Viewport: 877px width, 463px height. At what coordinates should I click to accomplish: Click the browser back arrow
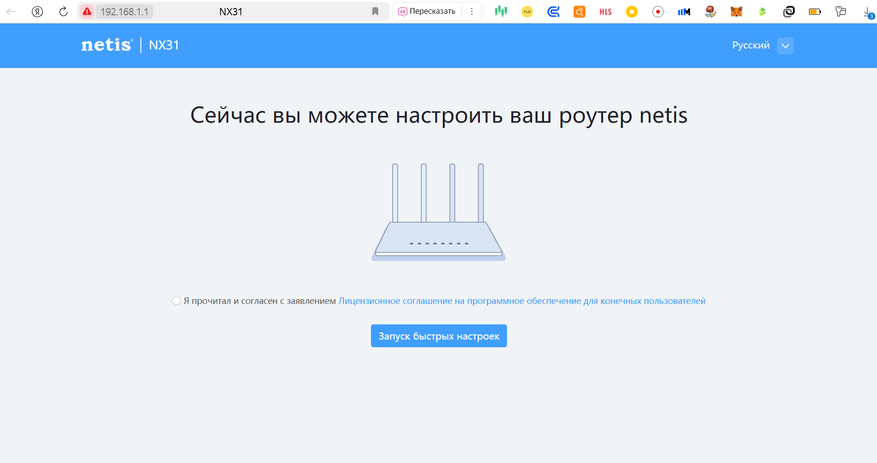[x=11, y=11]
